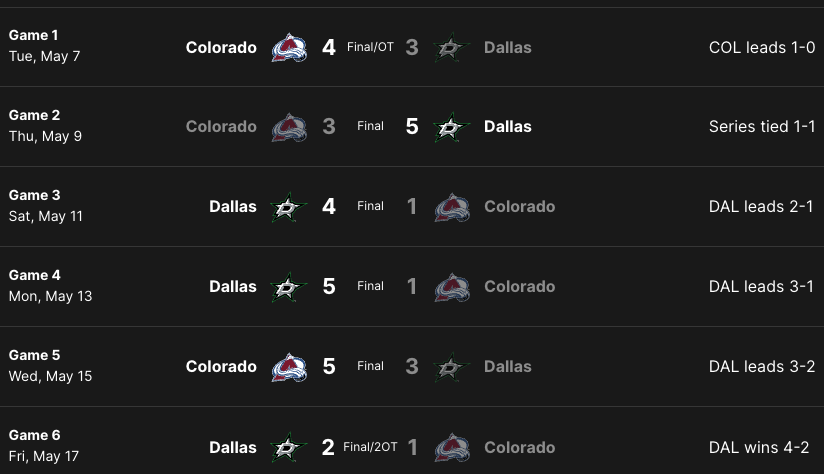Open the Game 1 Final/OT score recap

[x=370, y=47]
